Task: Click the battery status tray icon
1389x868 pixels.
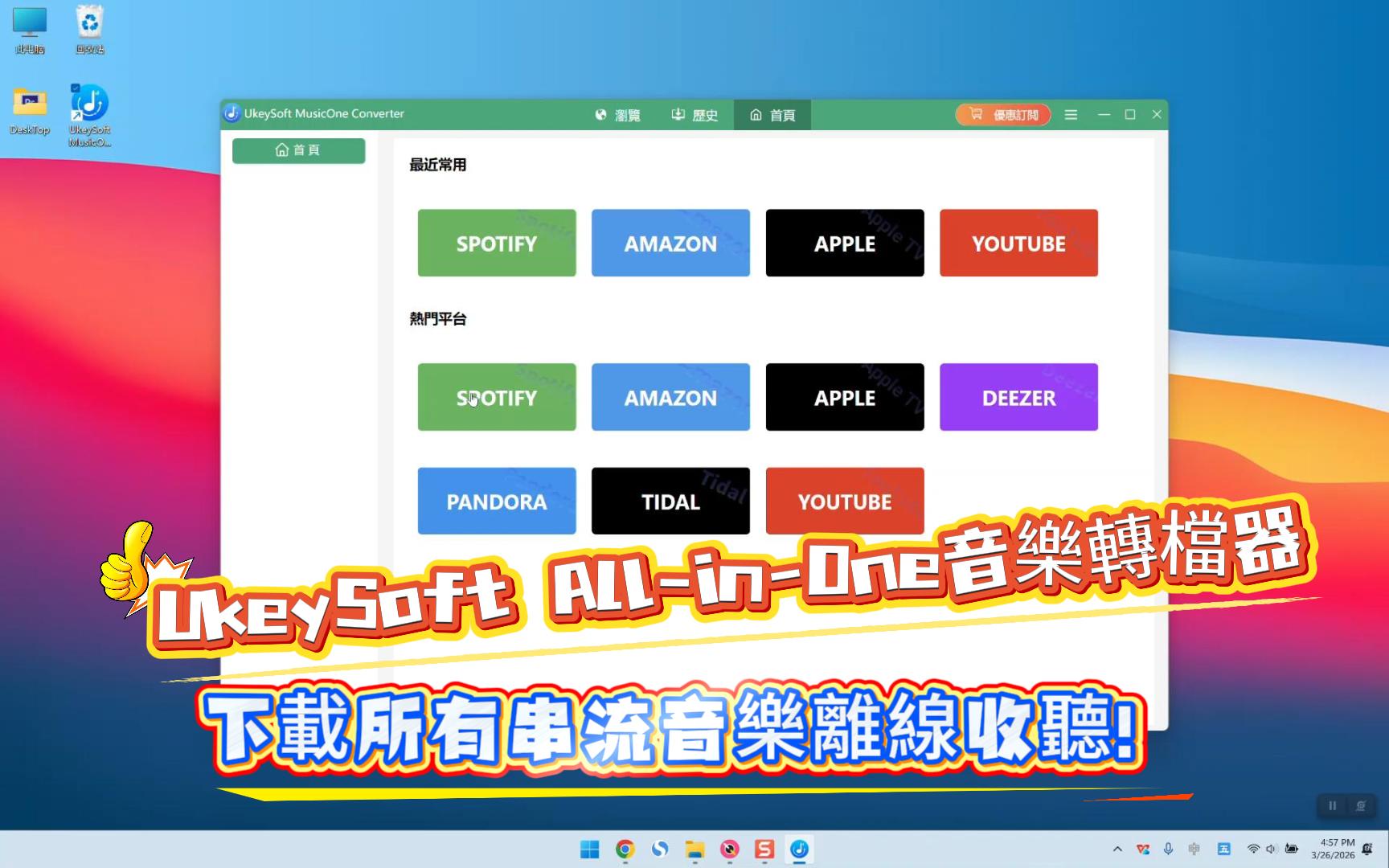Action: click(1292, 850)
